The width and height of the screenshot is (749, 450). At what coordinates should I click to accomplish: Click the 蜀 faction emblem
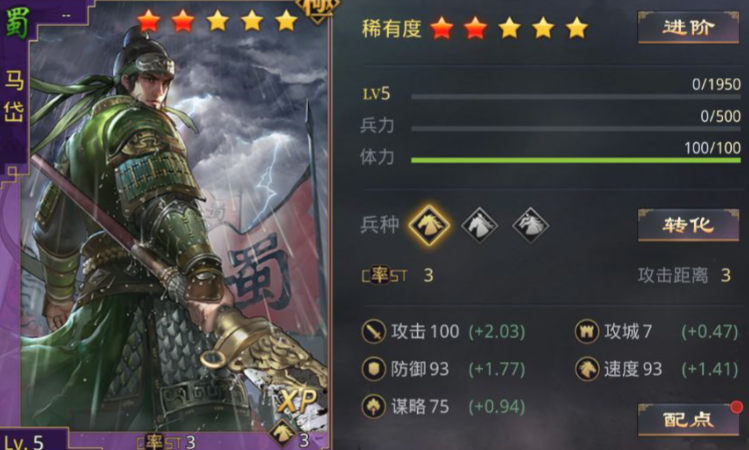coord(16,22)
